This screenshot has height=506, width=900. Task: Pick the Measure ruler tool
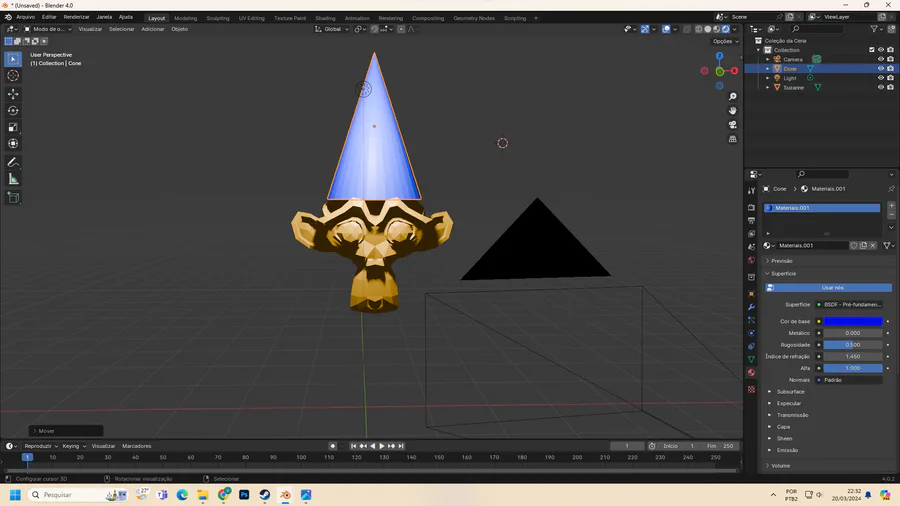click(x=13, y=180)
